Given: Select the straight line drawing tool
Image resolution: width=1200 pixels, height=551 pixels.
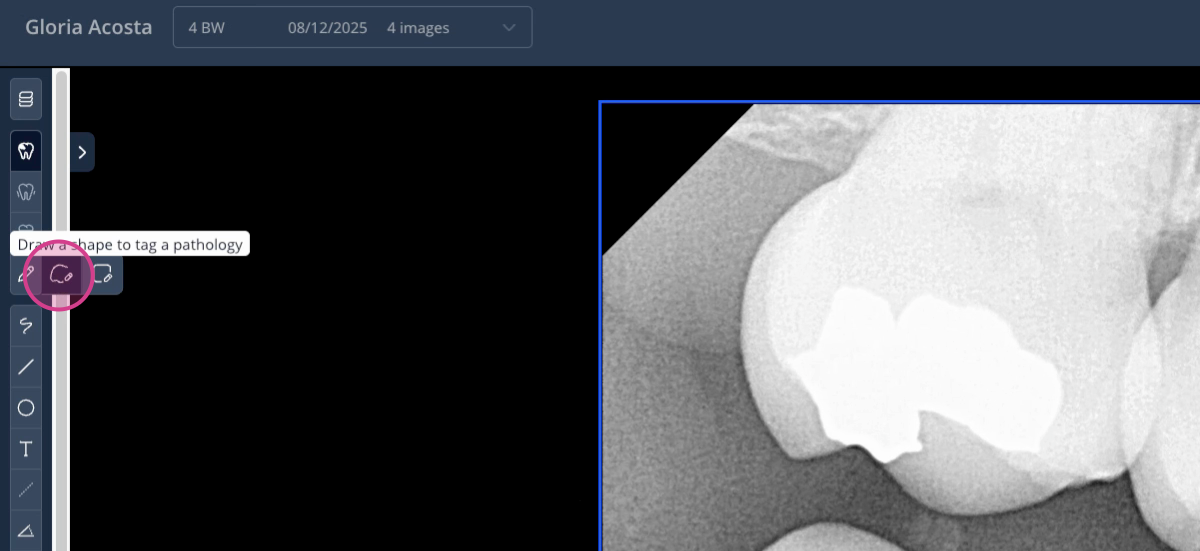Looking at the screenshot, I should pyautogui.click(x=26, y=367).
